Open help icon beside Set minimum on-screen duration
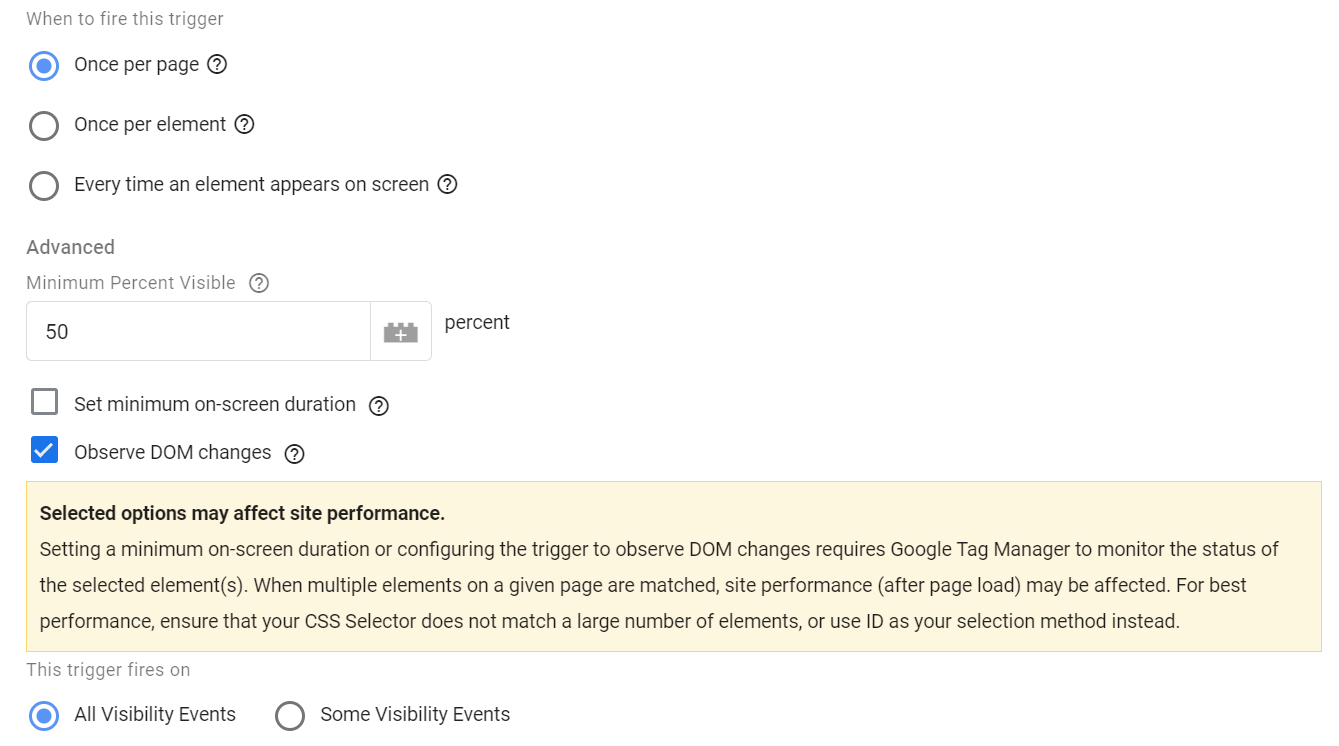This screenshot has width=1339, height=746. [378, 406]
